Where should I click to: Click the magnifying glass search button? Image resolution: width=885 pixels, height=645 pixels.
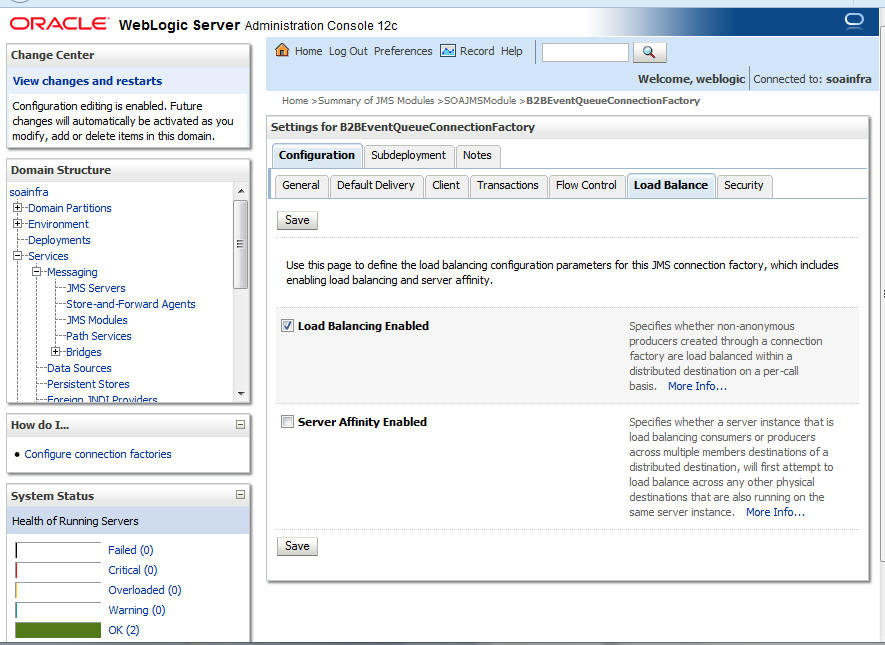pyautogui.click(x=649, y=52)
